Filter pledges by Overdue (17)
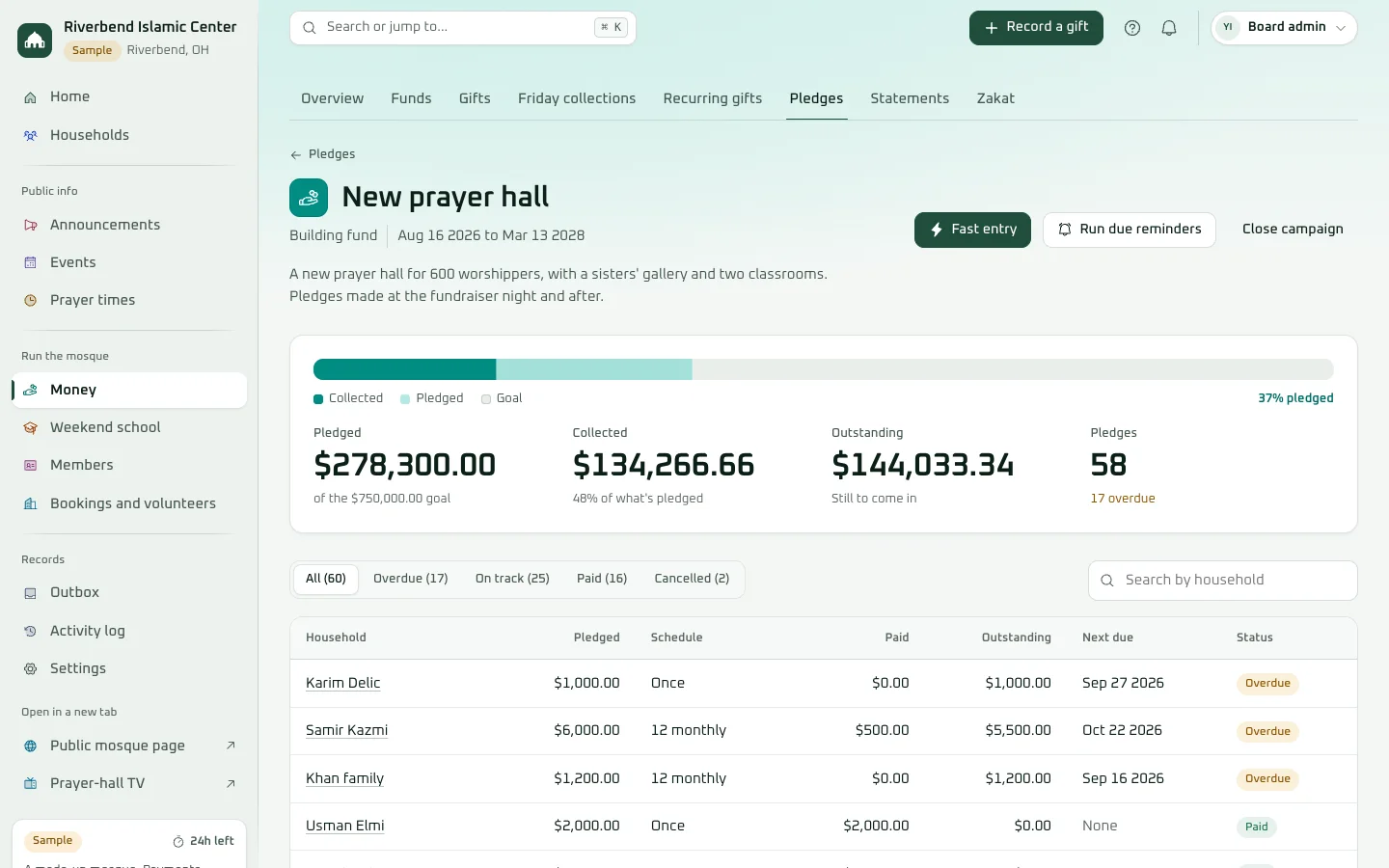The image size is (1389, 868). tap(411, 579)
